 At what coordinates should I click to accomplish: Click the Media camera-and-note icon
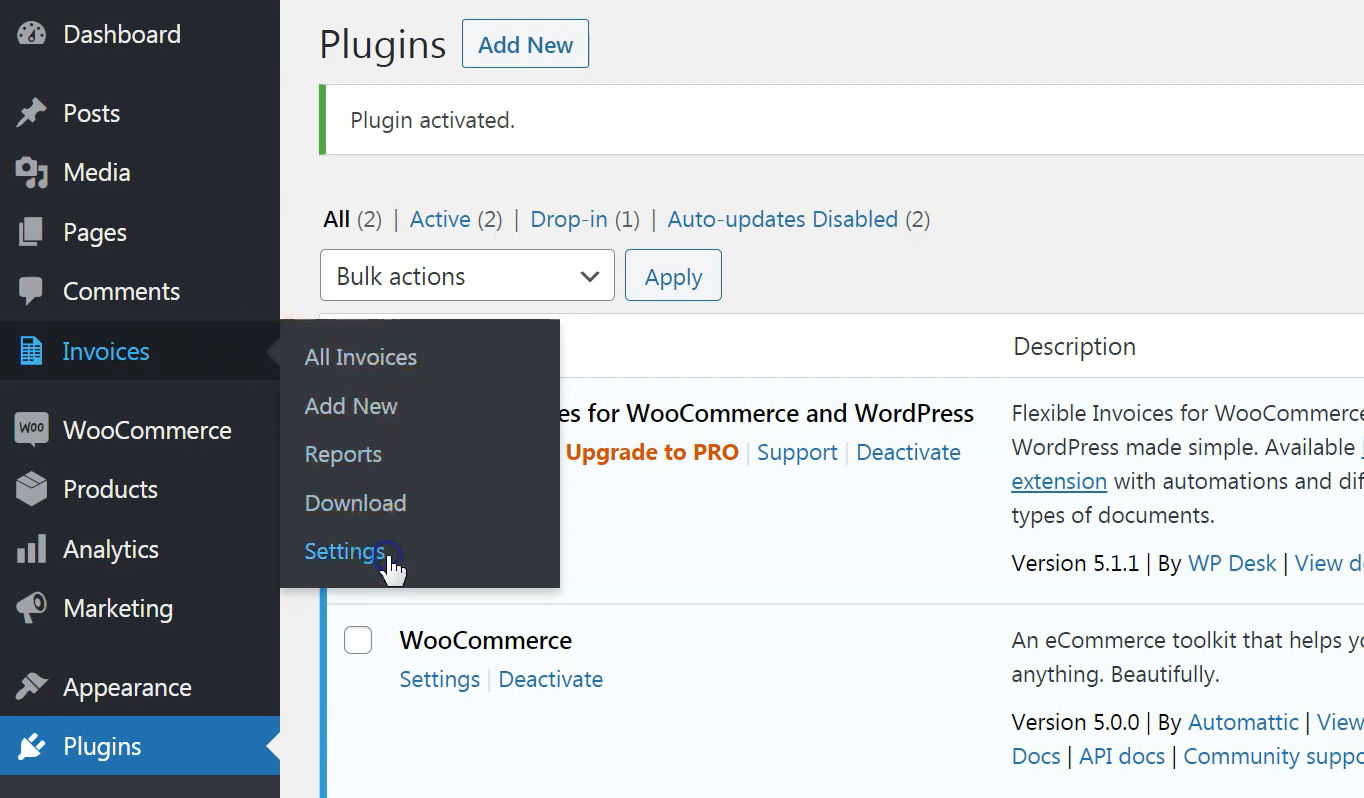(x=32, y=173)
